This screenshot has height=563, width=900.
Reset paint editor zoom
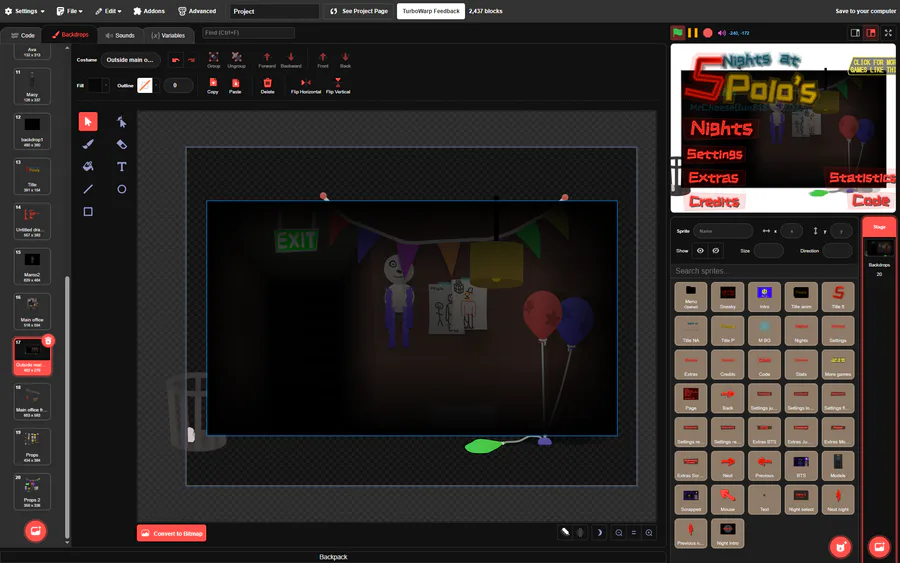click(634, 533)
